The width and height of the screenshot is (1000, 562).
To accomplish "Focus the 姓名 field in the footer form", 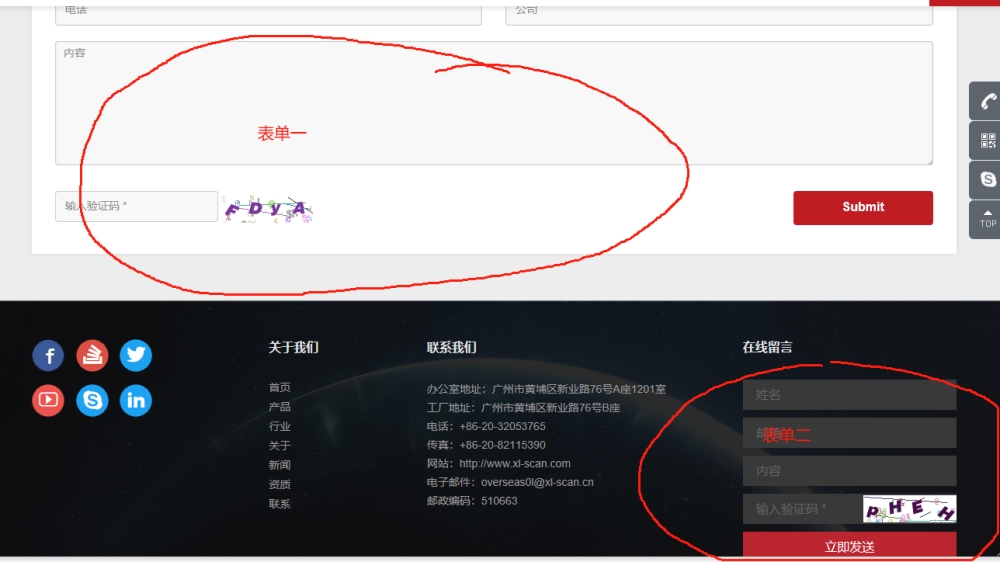I will click(x=849, y=395).
